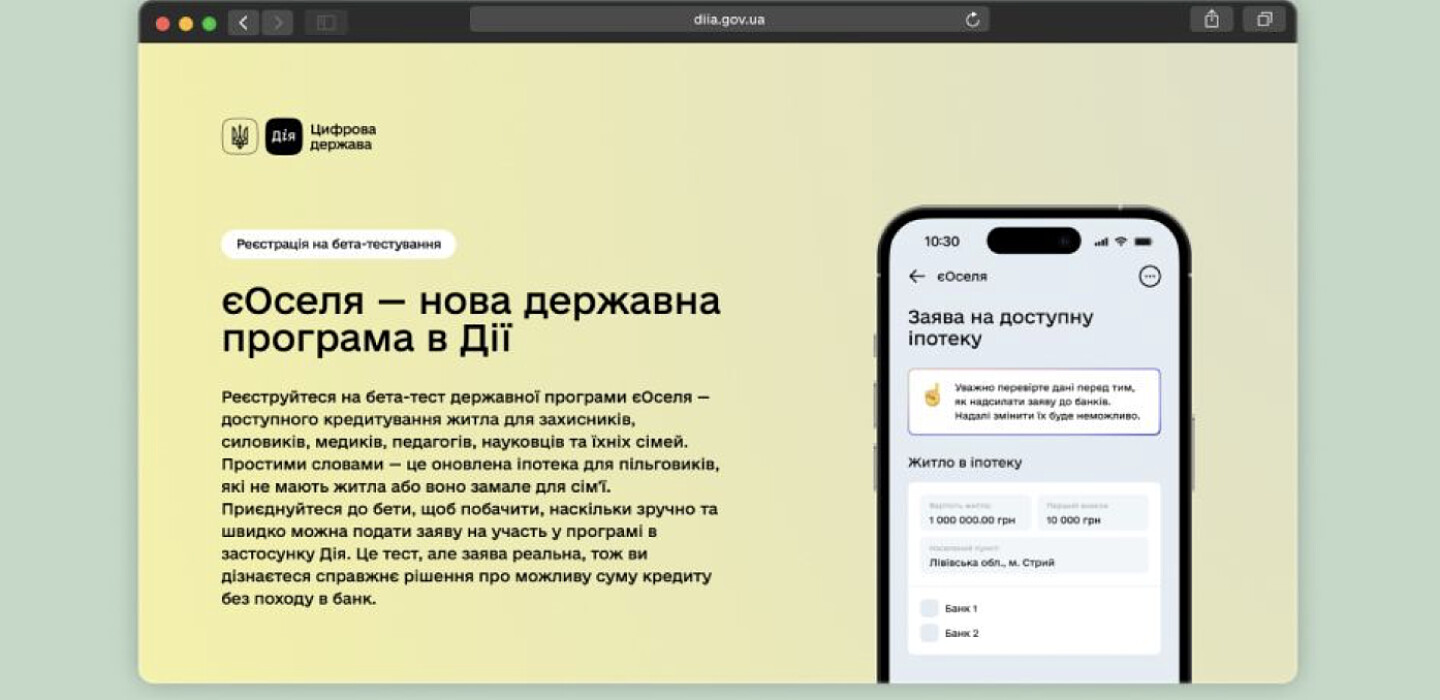The width and height of the screenshot is (1440, 700).
Task: Close the Safari window with red button
Action: 162,23
